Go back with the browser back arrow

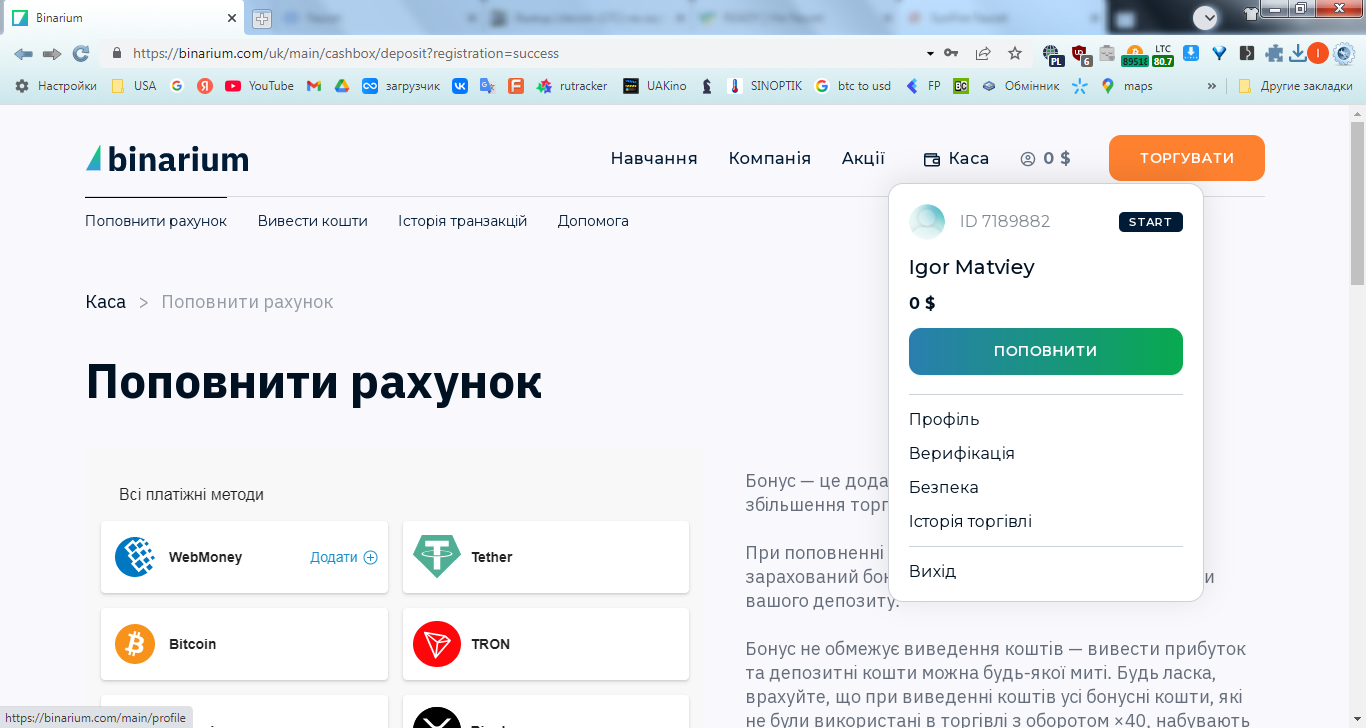[23, 53]
